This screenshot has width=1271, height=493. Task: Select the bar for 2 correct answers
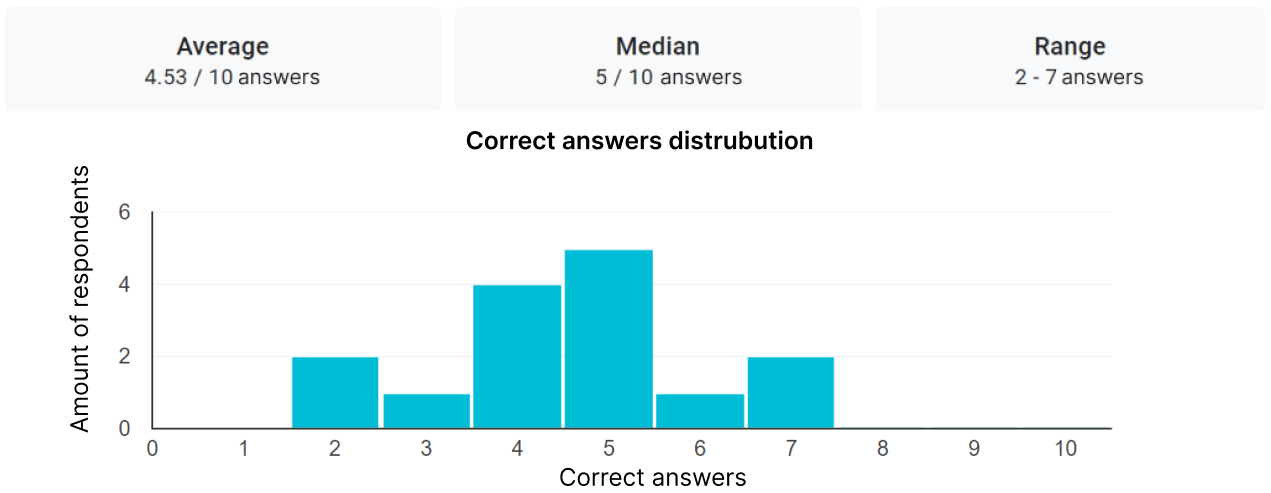(x=335, y=393)
